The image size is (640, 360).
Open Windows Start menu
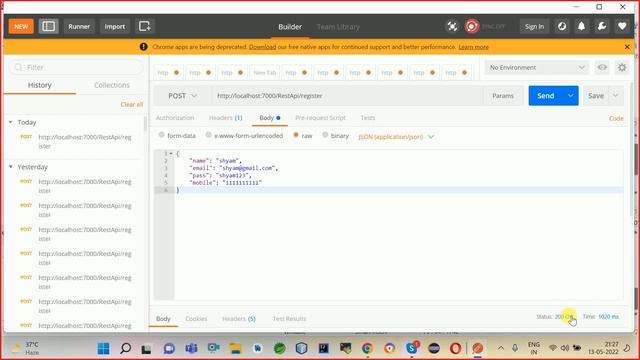point(104,348)
